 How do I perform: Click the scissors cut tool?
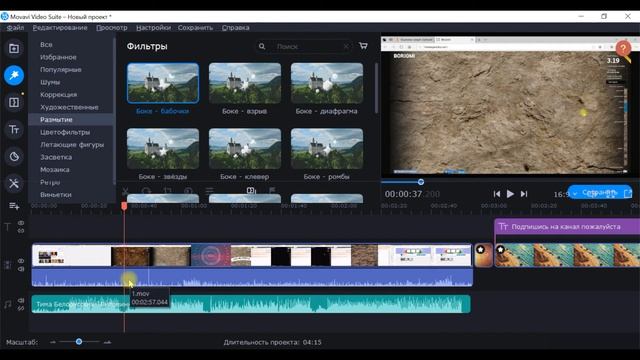point(125,191)
